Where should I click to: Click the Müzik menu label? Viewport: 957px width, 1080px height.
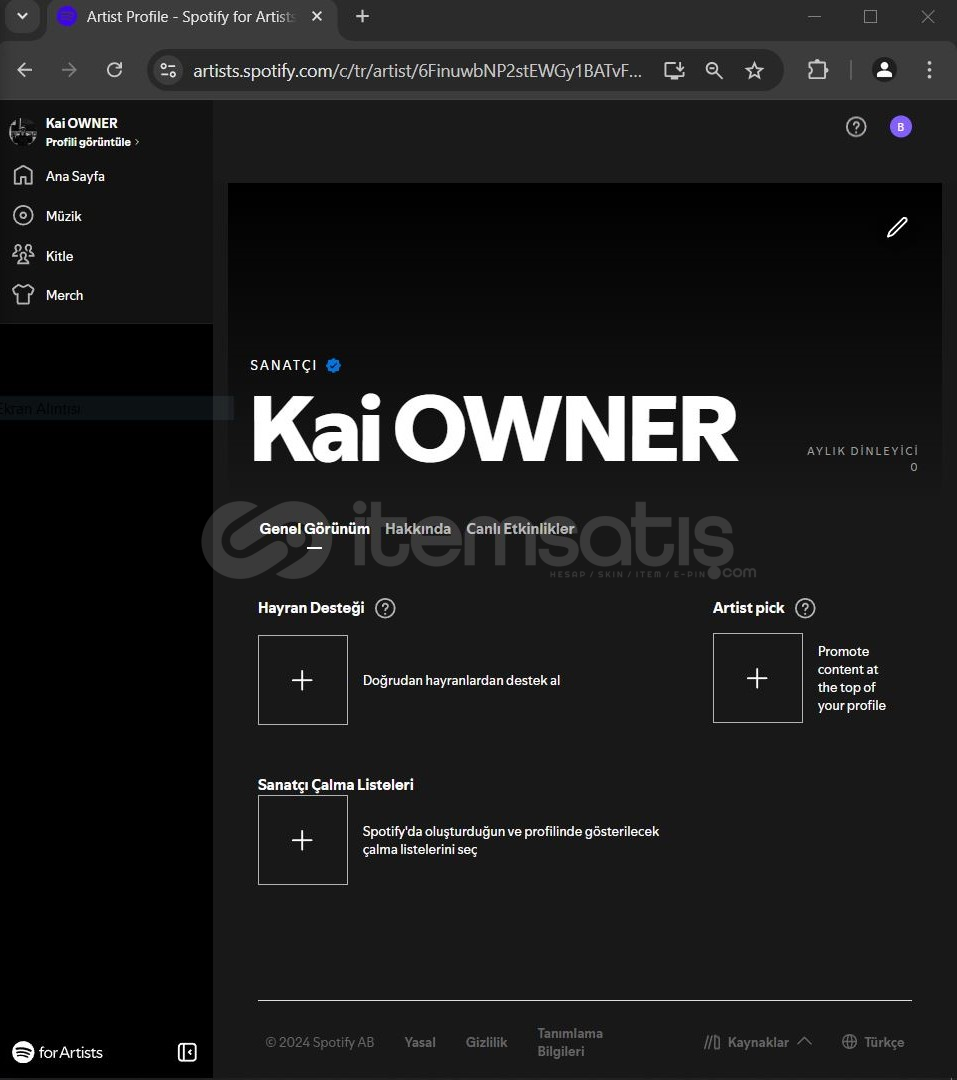tap(63, 216)
